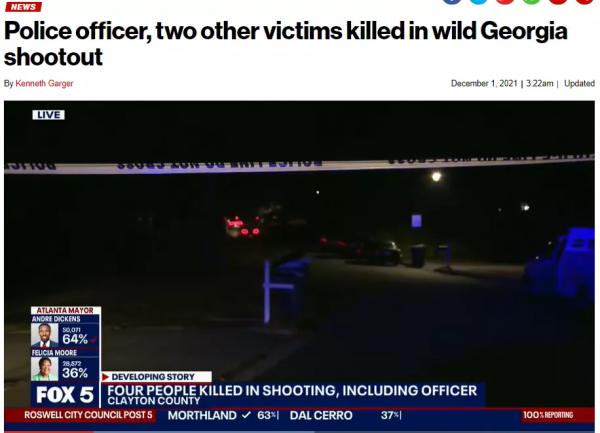Open author Kenneth Garger's page
Image resolution: width=600 pixels, height=433 pixels.
coord(44,83)
